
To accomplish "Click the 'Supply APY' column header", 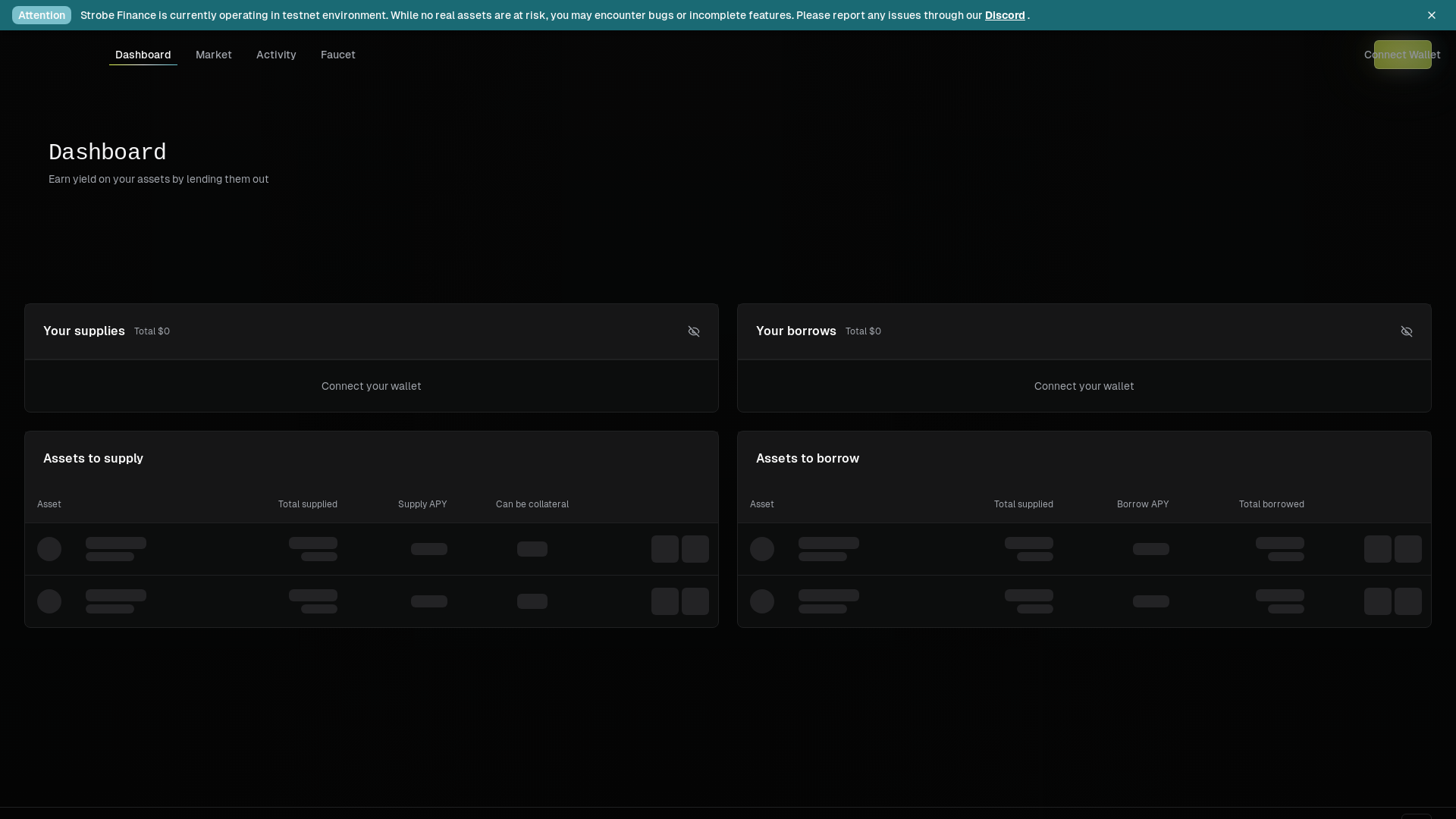I will point(422,504).
